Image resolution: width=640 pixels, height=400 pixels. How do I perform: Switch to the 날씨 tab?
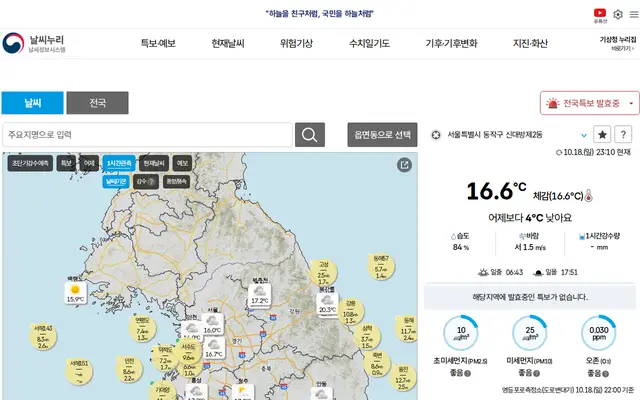click(x=33, y=103)
